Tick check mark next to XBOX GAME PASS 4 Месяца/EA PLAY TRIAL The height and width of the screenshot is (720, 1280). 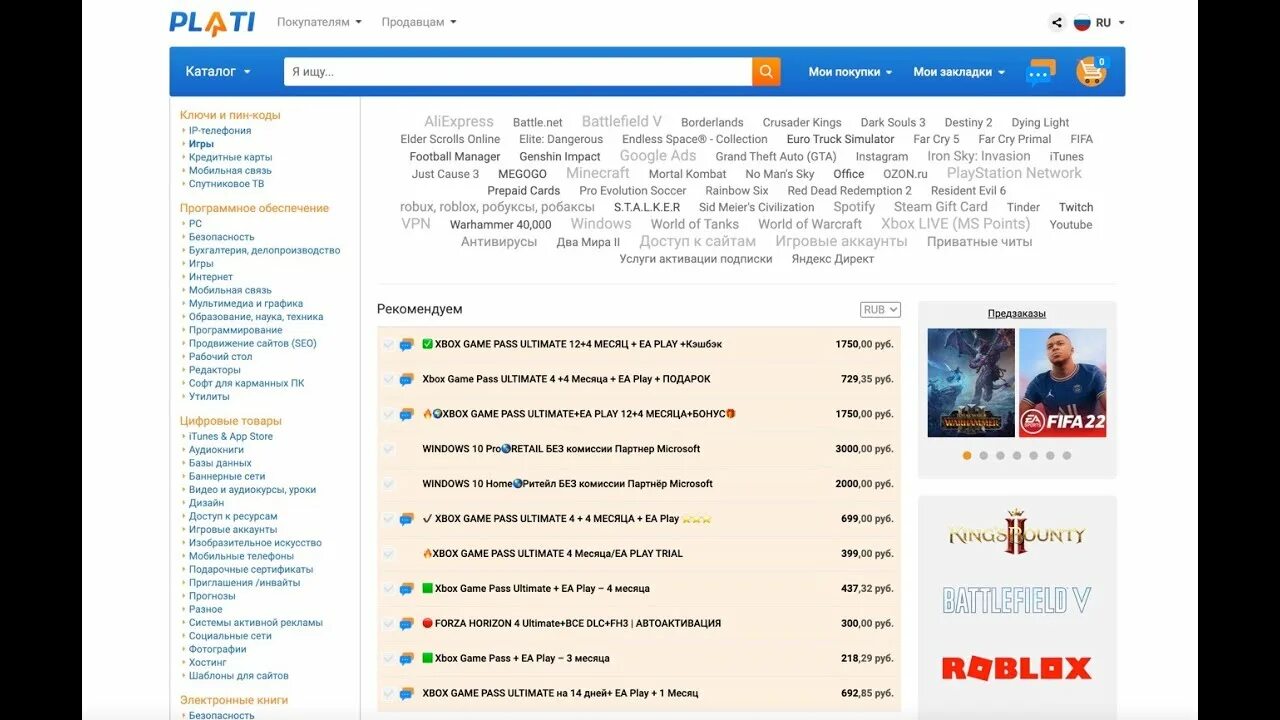tap(388, 554)
